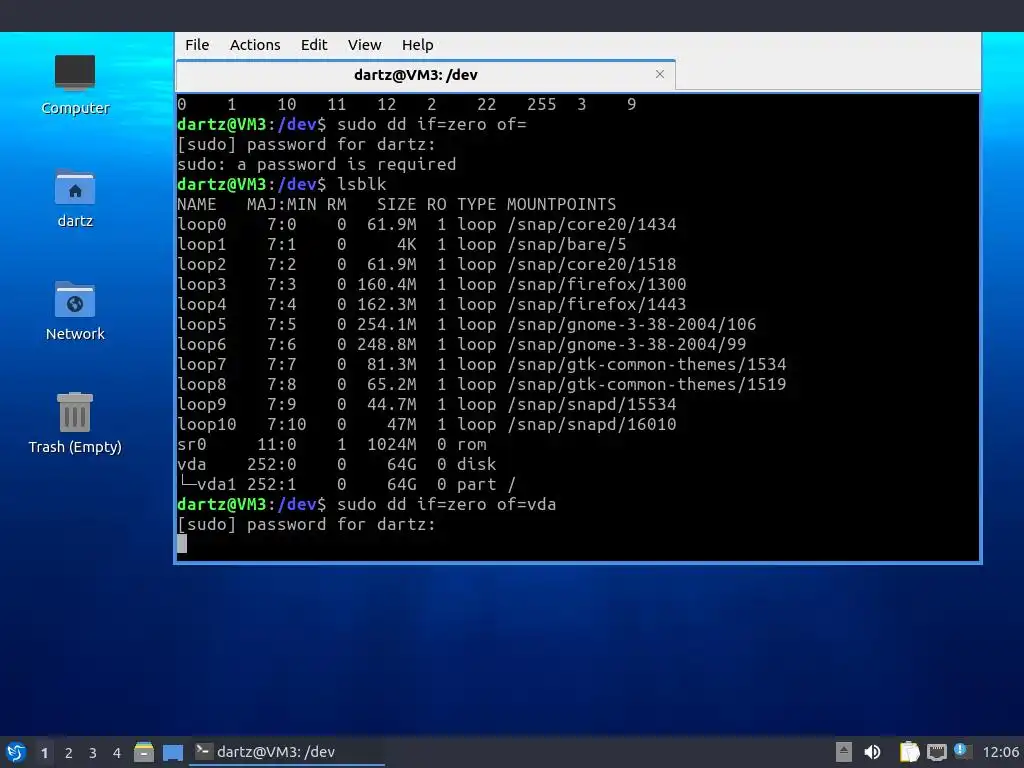Image resolution: width=1024 pixels, height=768 pixels.
Task: Switch to workspace 4
Action: 117,753
